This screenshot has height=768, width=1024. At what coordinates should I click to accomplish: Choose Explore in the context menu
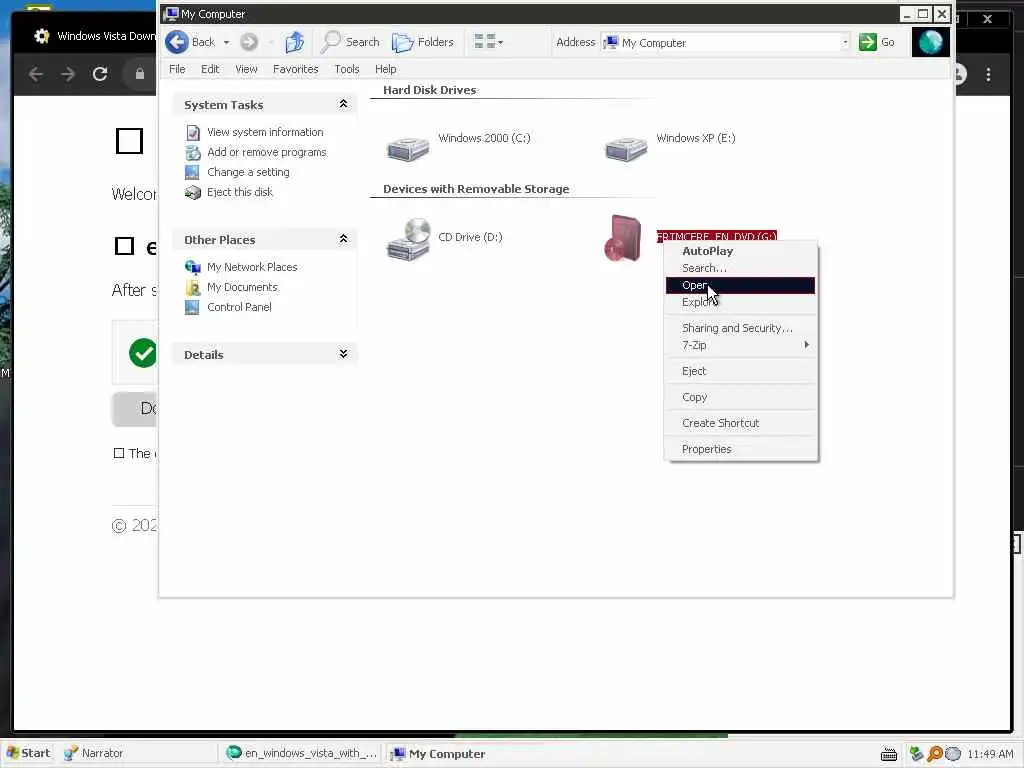pyautogui.click(x=741, y=302)
